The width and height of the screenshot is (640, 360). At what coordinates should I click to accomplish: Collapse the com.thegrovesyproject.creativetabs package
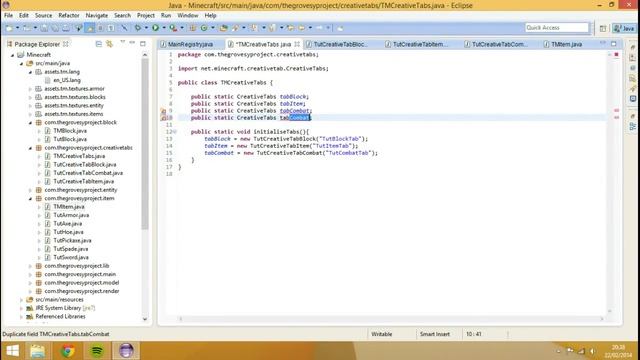[x=31, y=148]
